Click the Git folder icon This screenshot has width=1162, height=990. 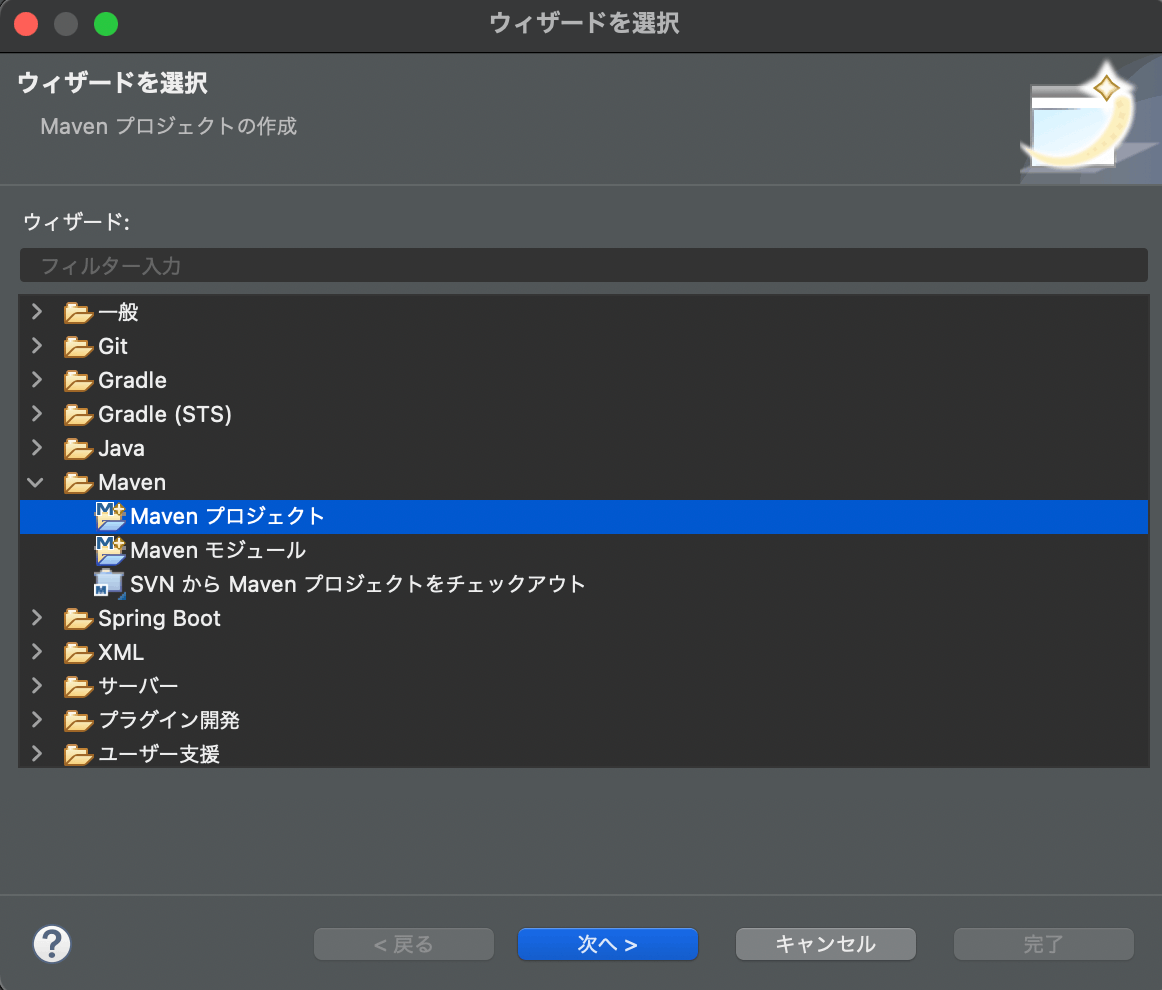pyautogui.click(x=78, y=347)
